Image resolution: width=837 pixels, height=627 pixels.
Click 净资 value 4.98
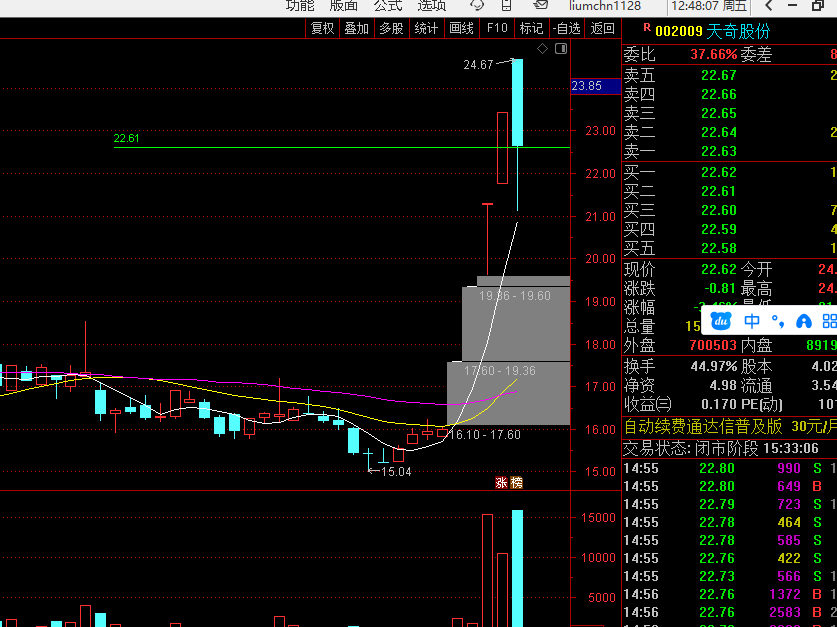723,385
